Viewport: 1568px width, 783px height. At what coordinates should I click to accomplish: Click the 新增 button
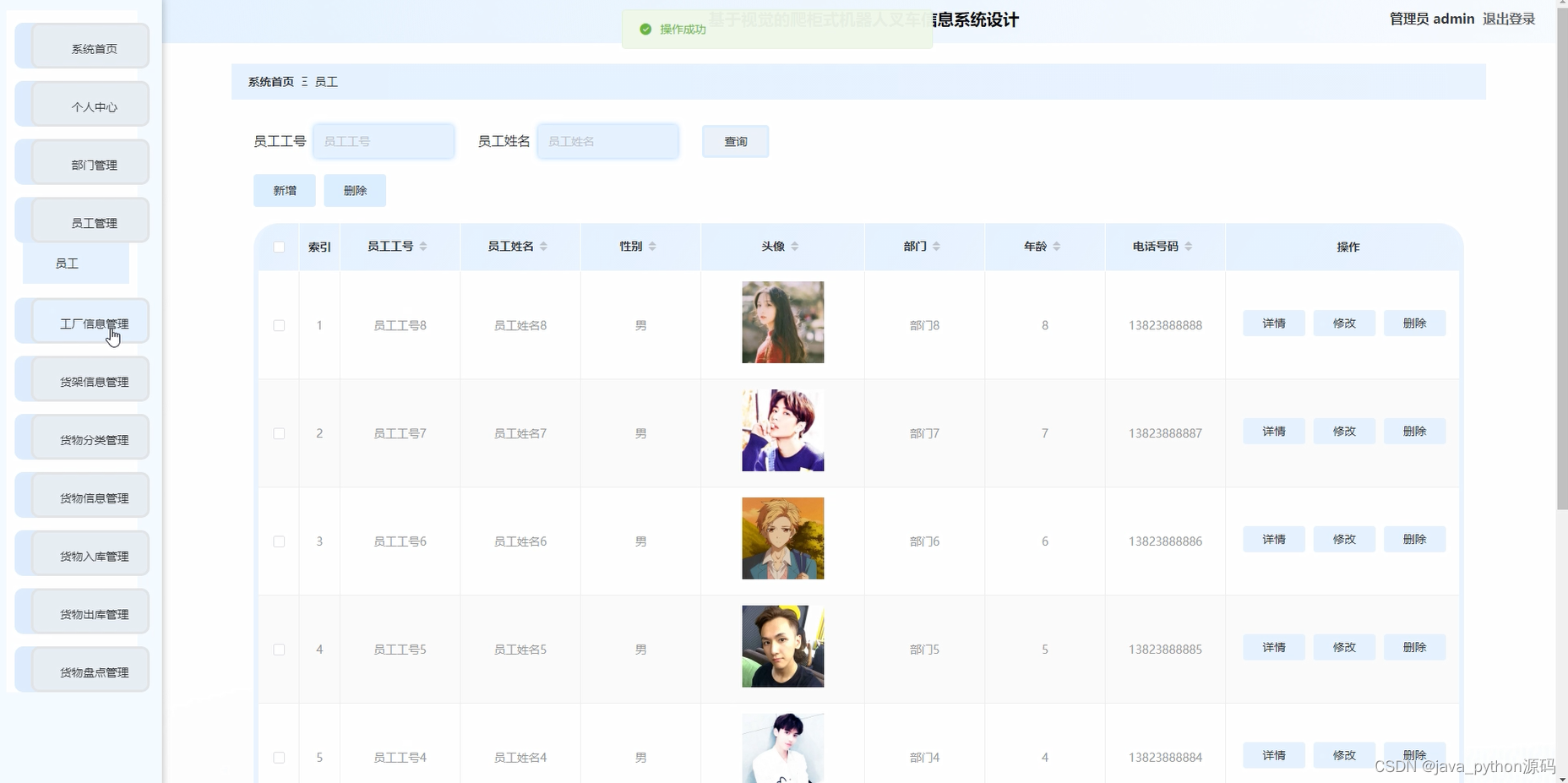285,191
